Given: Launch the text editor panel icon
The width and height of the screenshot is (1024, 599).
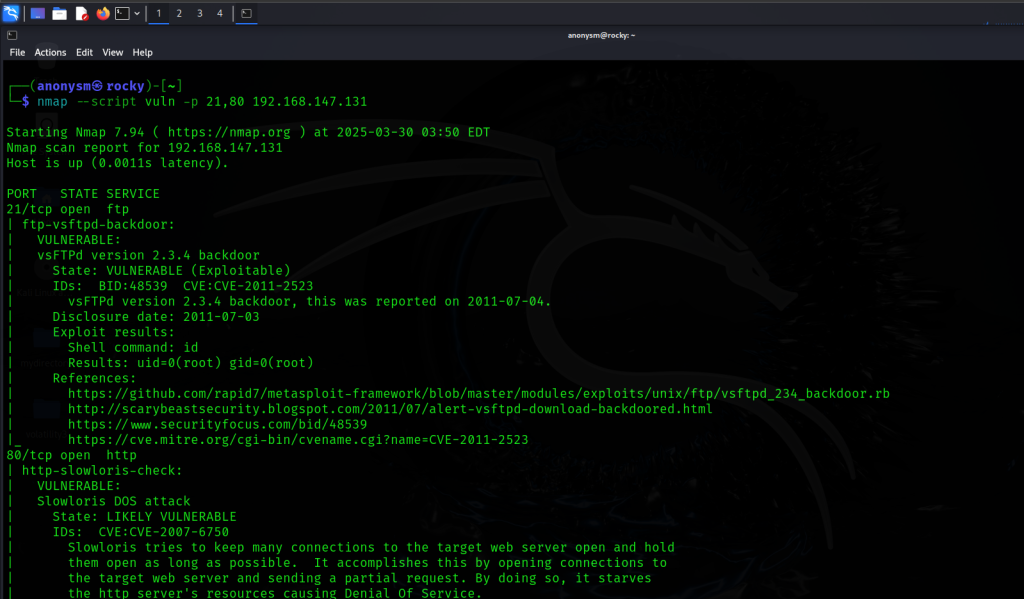Looking at the screenshot, I should pyautogui.click(x=82, y=13).
